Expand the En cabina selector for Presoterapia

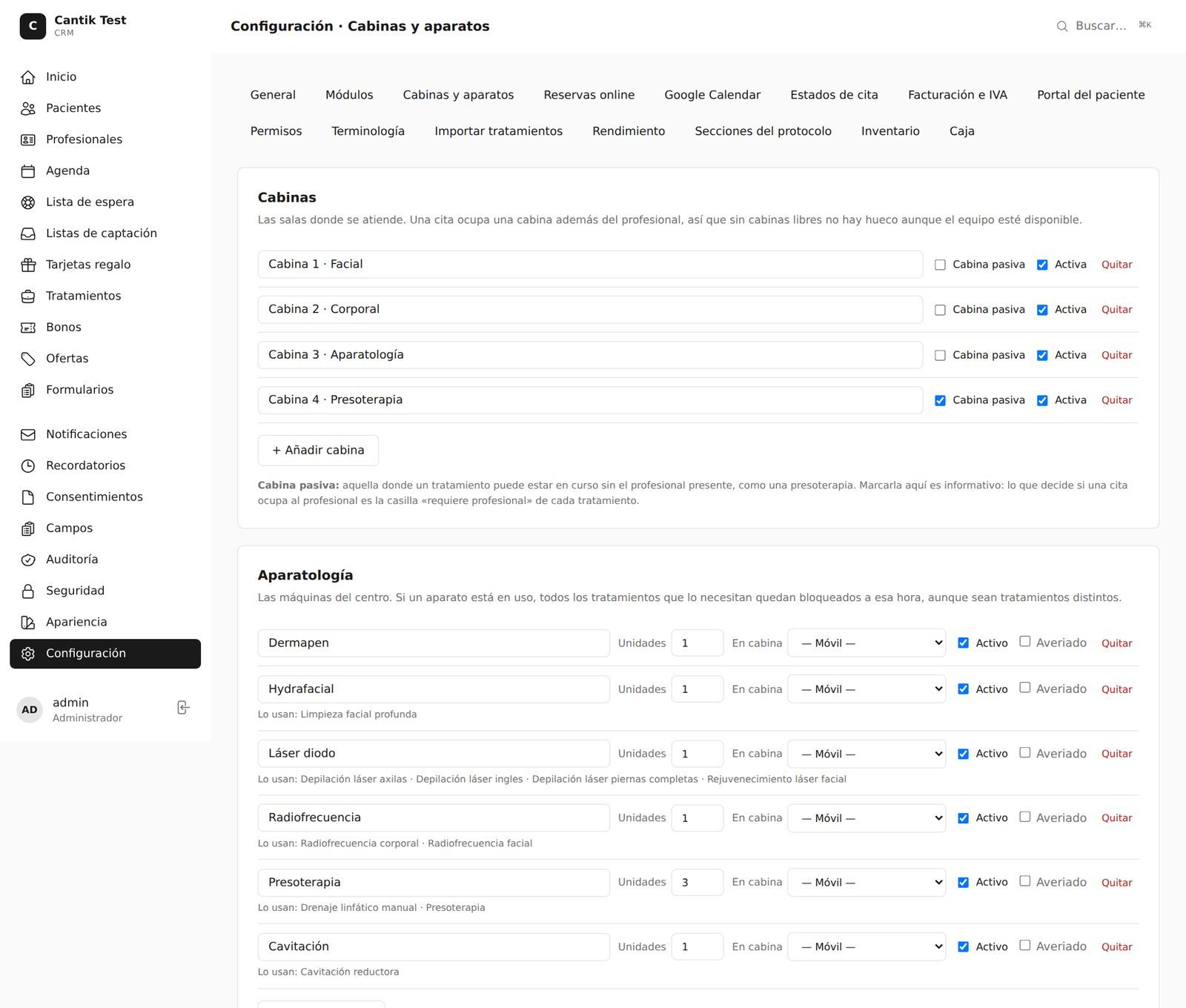click(x=867, y=882)
